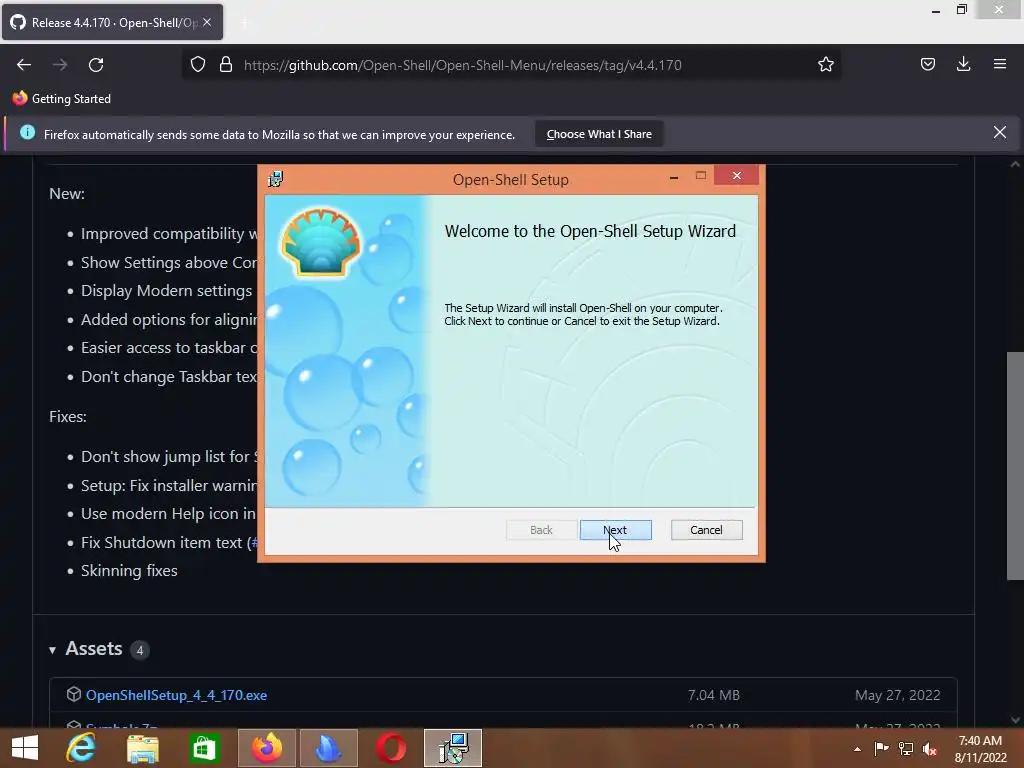Open File Explorer from taskbar
The image size is (1024, 768).
point(142,748)
